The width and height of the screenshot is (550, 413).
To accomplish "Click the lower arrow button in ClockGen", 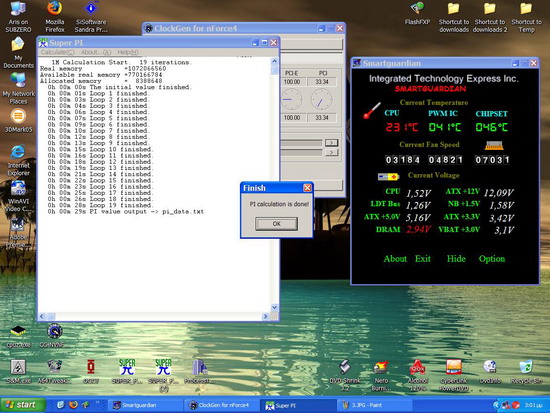I will tap(331, 152).
